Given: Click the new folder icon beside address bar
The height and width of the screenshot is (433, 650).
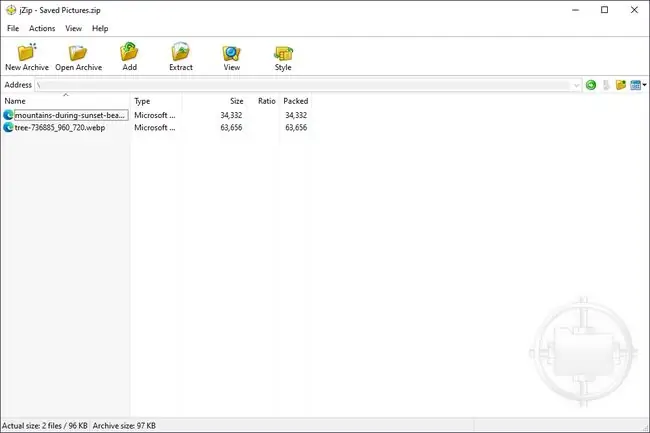Looking at the screenshot, I should pyautogui.click(x=621, y=85).
